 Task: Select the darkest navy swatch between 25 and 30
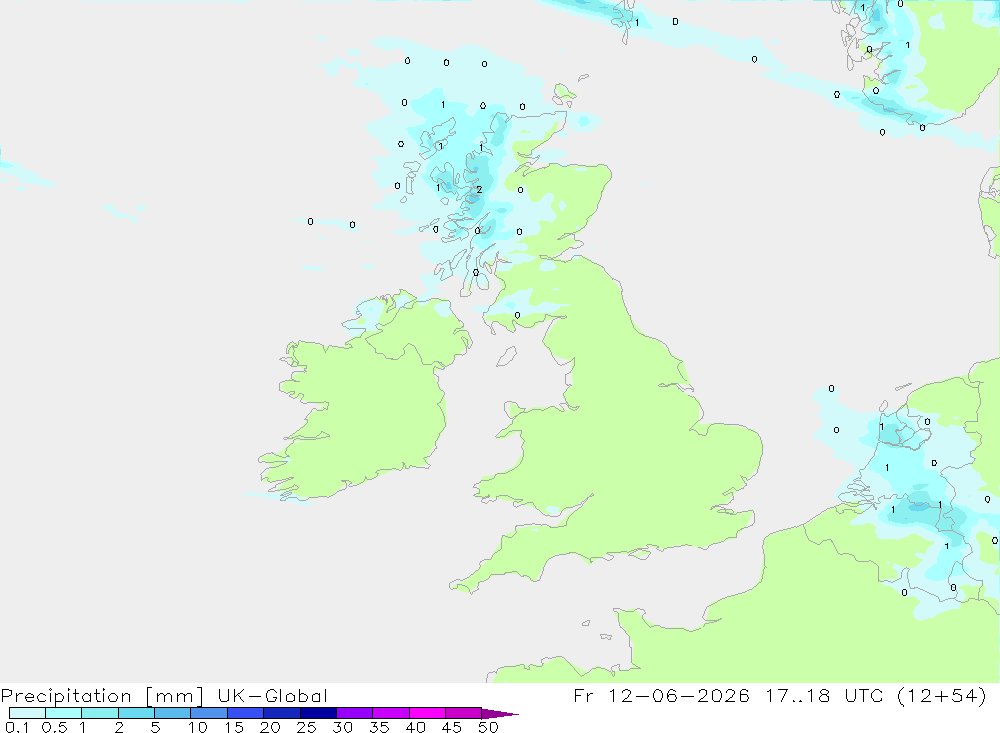[x=318, y=713]
